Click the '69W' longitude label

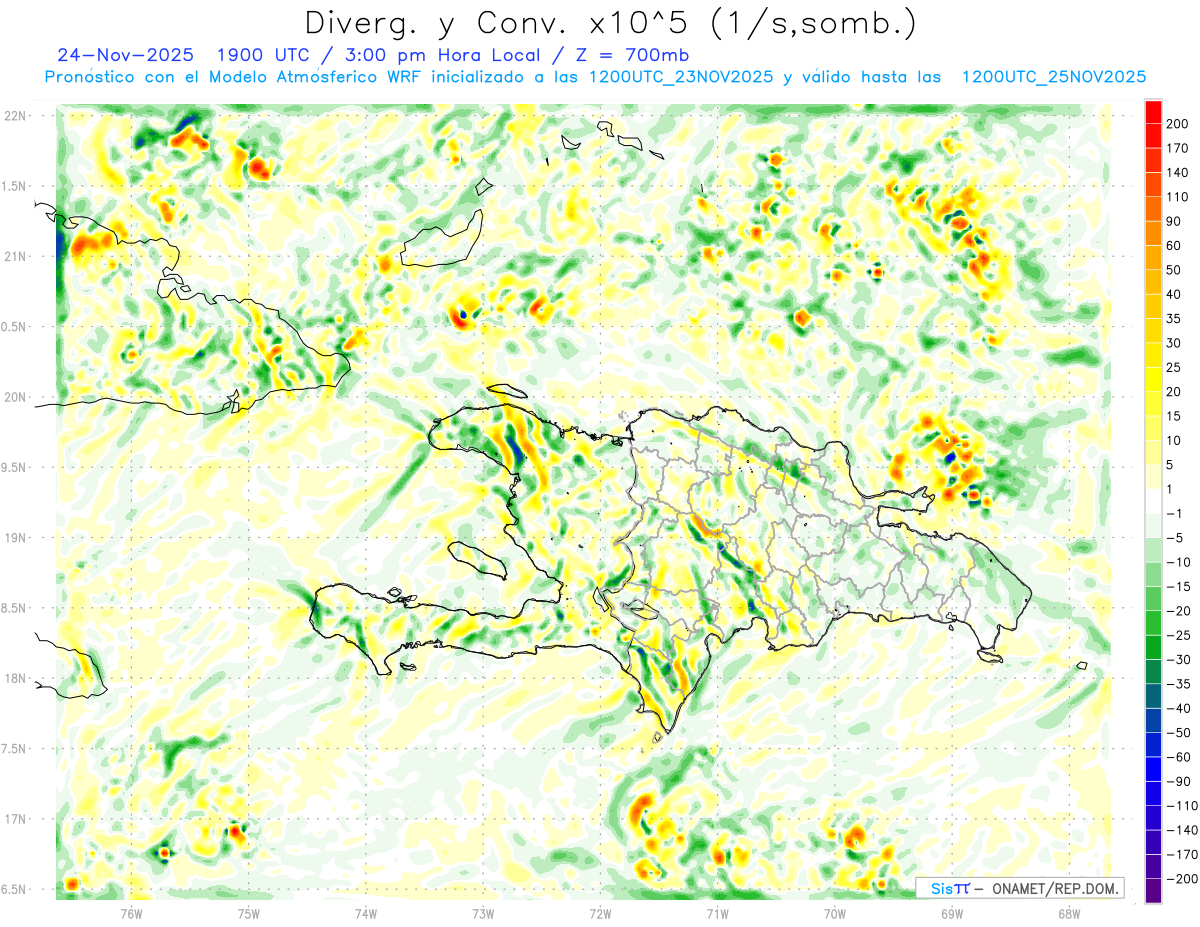[x=952, y=912]
